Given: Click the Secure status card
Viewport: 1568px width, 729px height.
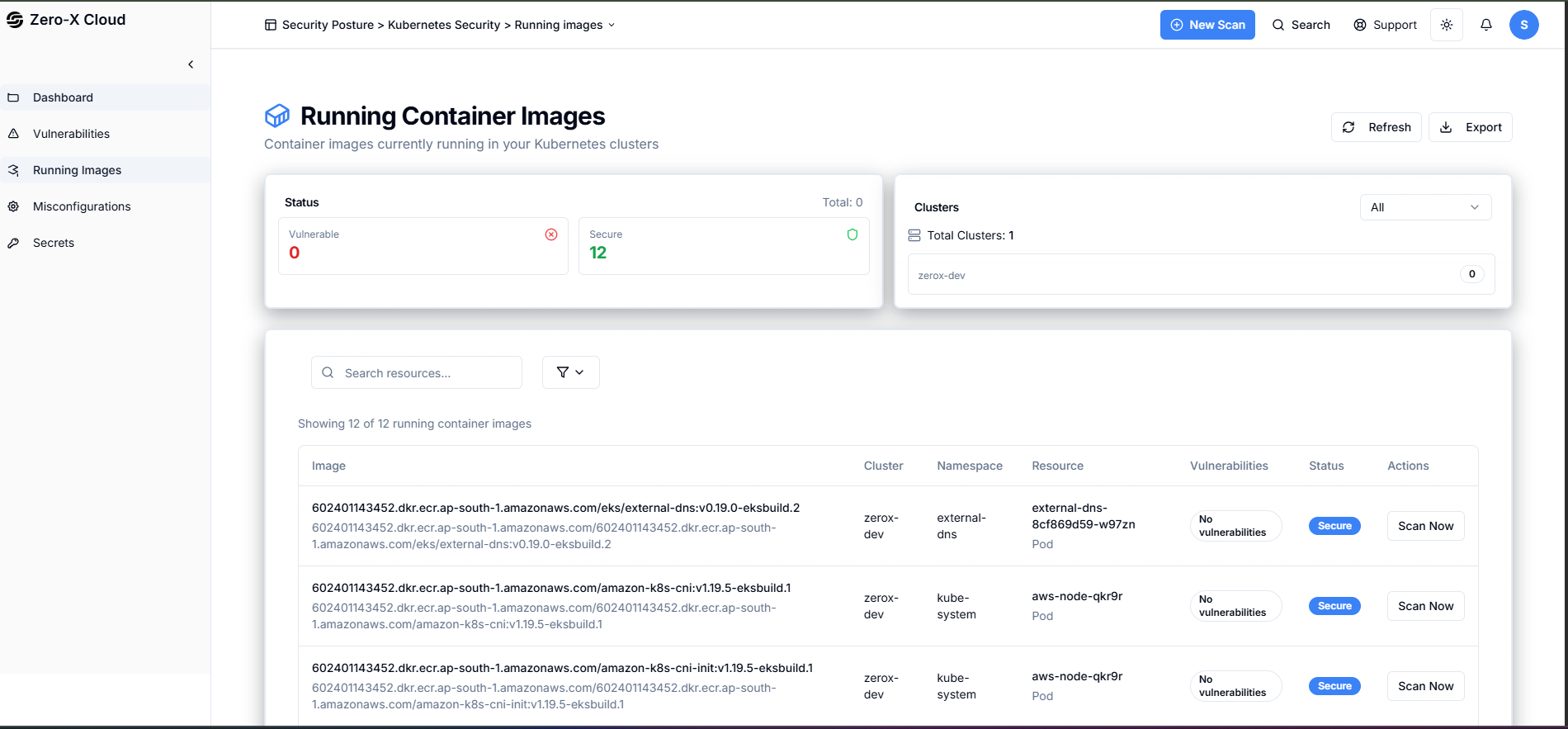Looking at the screenshot, I should pos(724,246).
